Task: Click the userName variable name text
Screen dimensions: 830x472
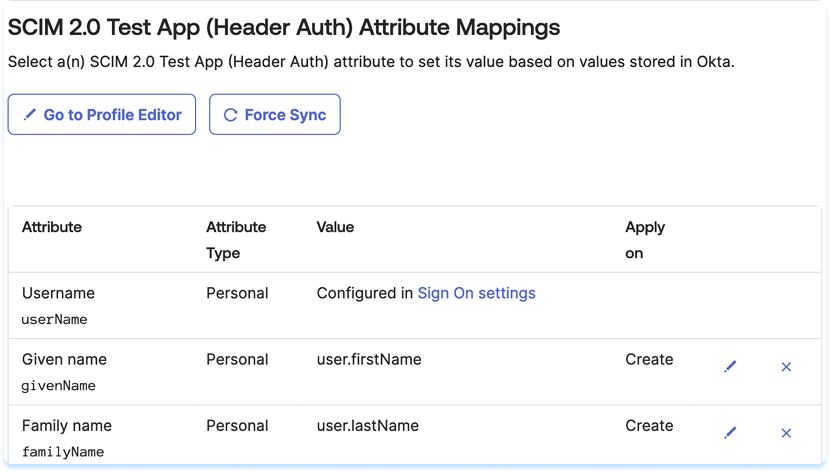Action: click(55, 320)
